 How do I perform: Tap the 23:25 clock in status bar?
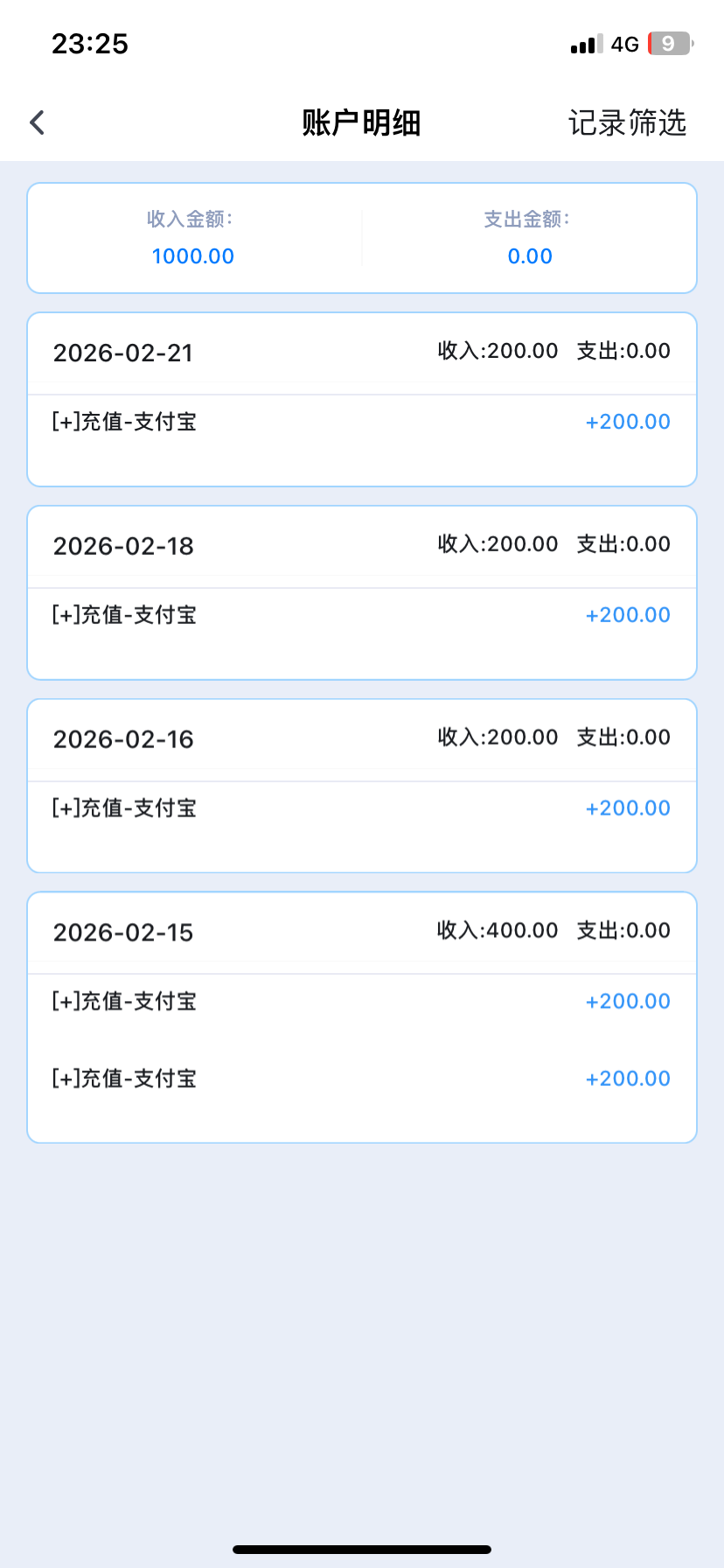tap(90, 44)
